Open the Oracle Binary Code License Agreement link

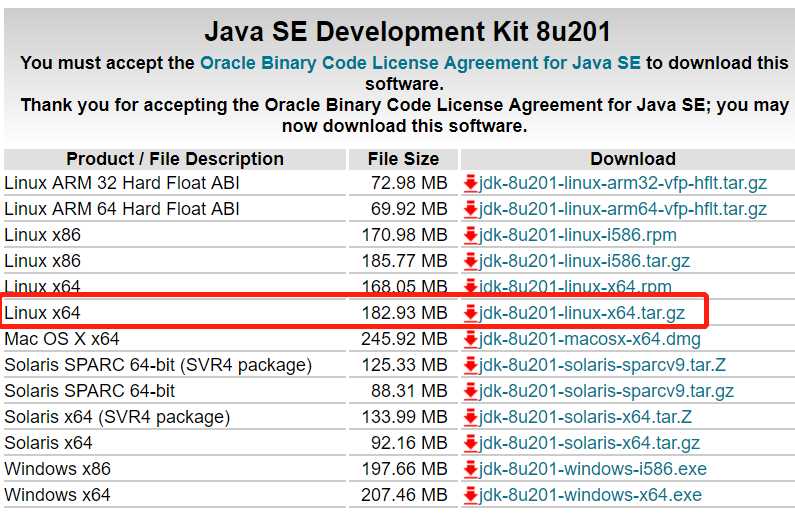coord(420,63)
